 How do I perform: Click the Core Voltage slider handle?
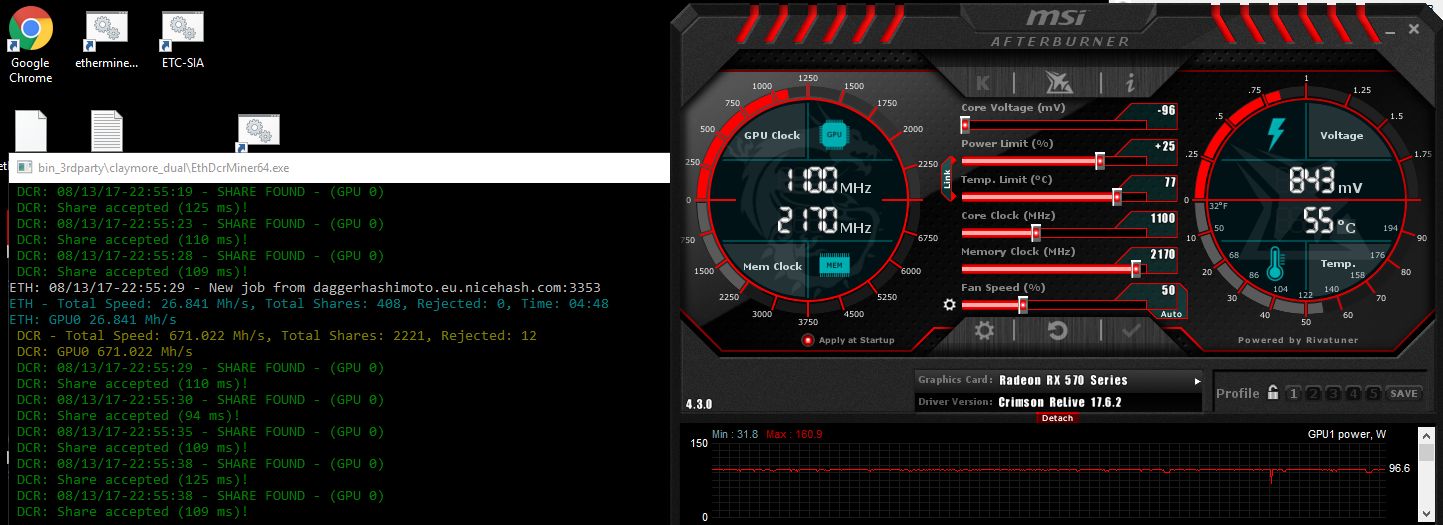point(965,125)
